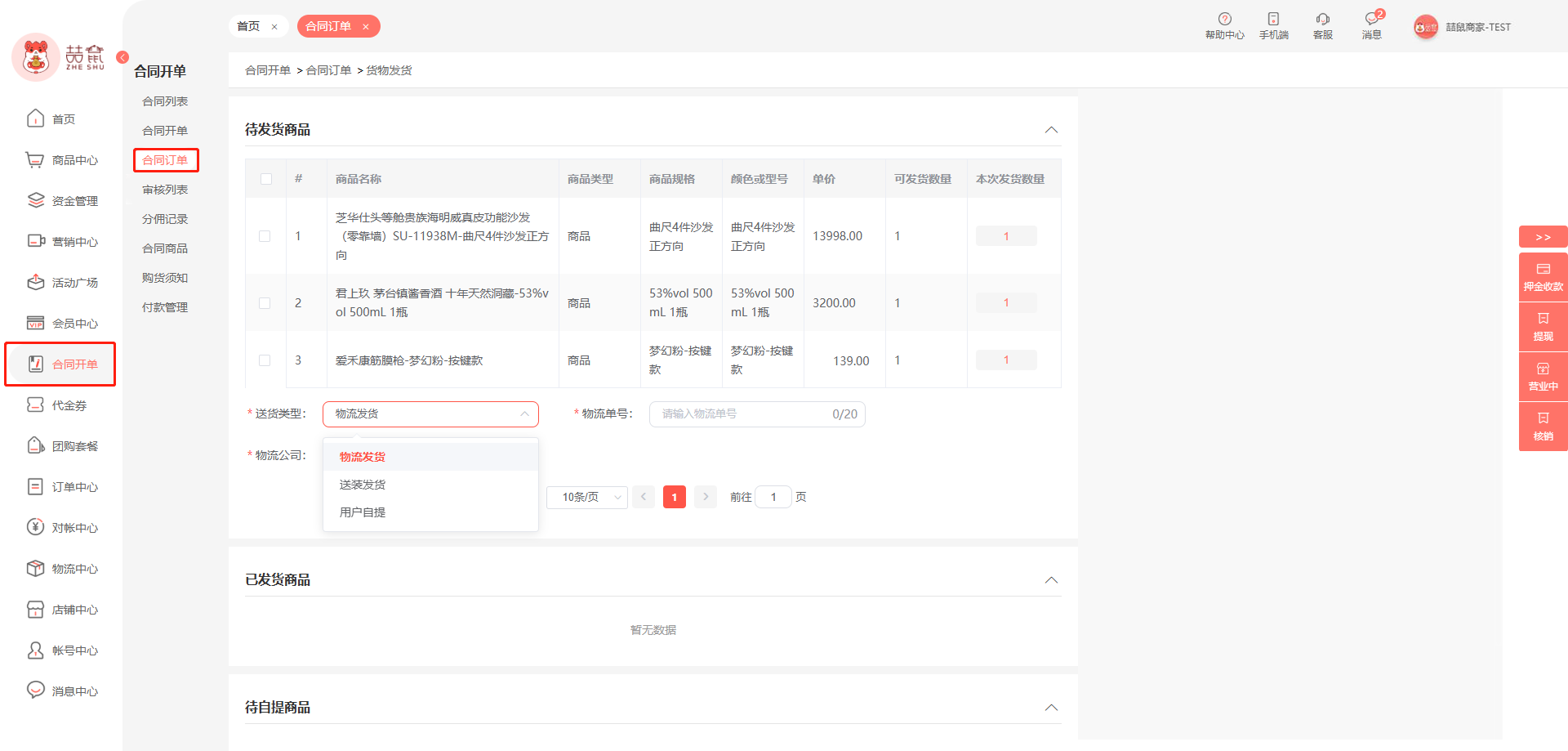The height and width of the screenshot is (751, 1568).
Task: Open 购货须知 submenu item
Action: click(x=165, y=278)
